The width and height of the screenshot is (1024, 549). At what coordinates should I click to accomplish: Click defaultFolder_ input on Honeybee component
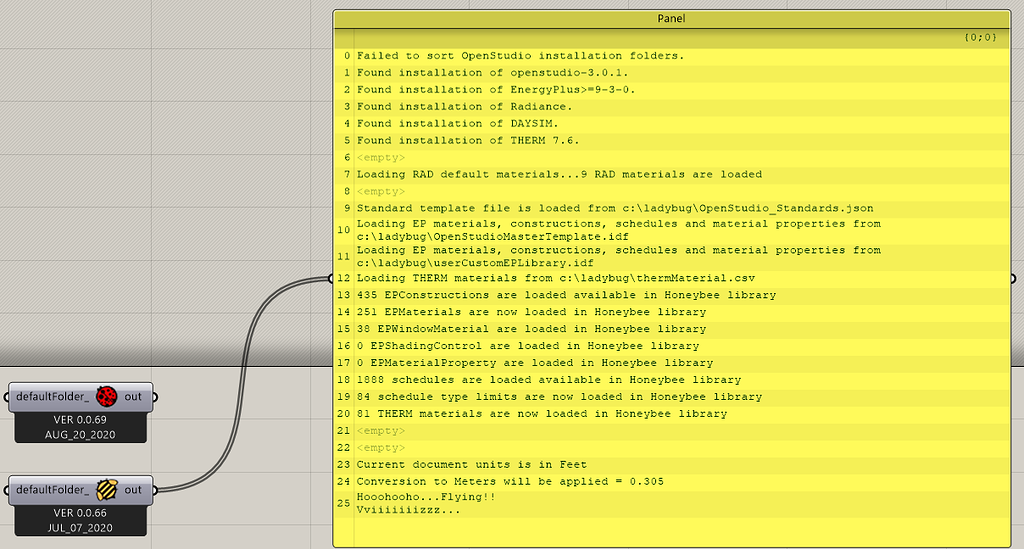pos(52,490)
